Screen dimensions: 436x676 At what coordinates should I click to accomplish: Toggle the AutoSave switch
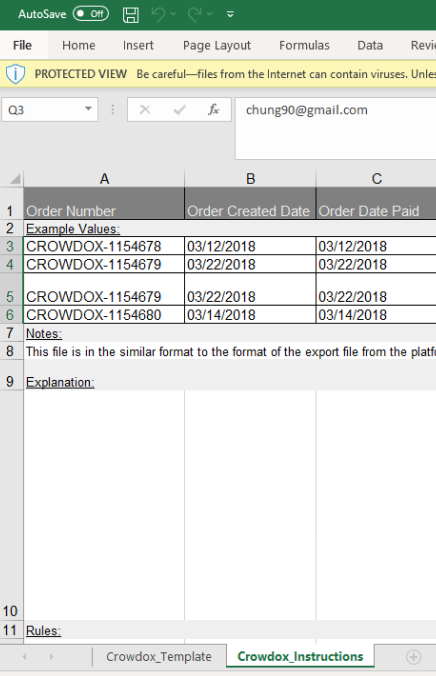(91, 14)
